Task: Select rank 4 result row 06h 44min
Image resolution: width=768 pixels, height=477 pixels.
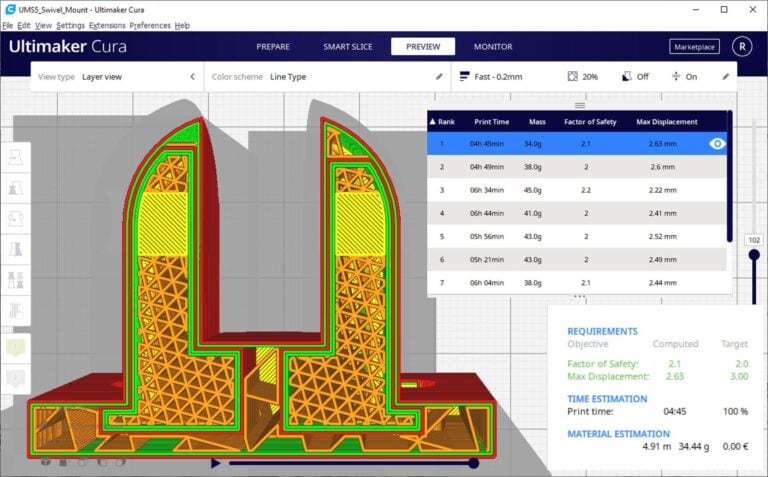Action: point(577,213)
